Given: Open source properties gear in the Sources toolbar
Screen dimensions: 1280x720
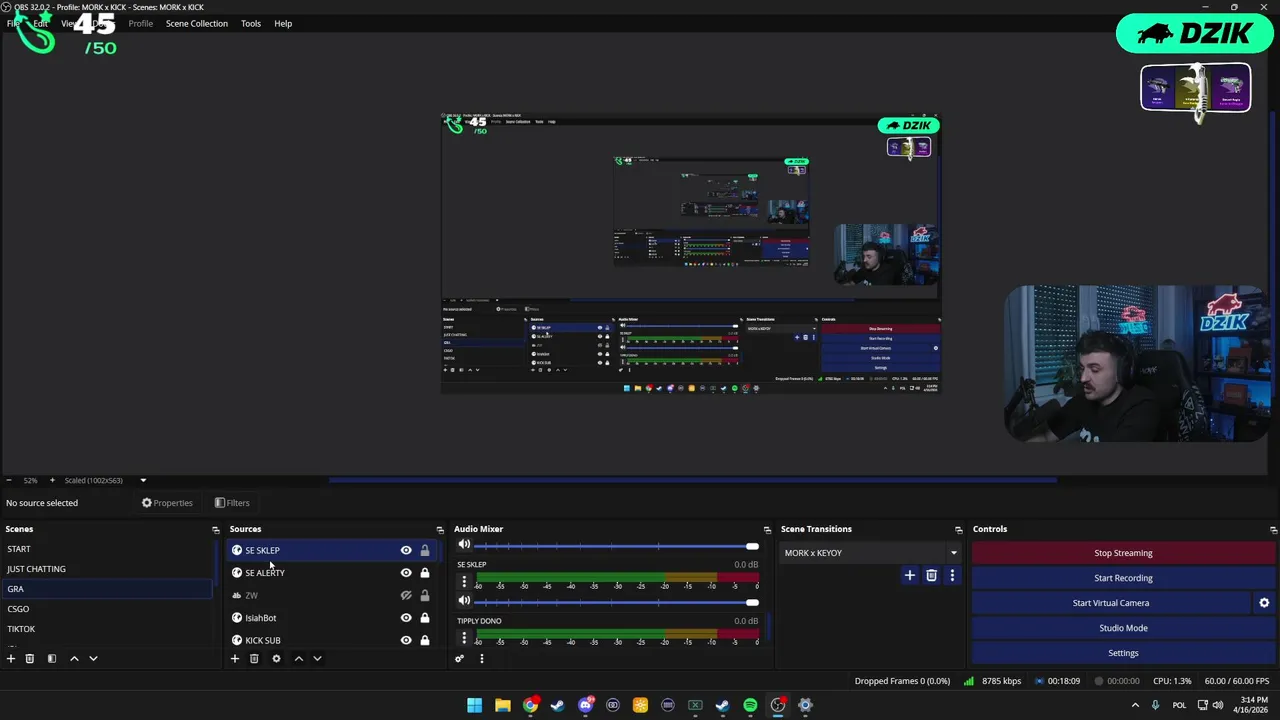Looking at the screenshot, I should click(x=276, y=659).
